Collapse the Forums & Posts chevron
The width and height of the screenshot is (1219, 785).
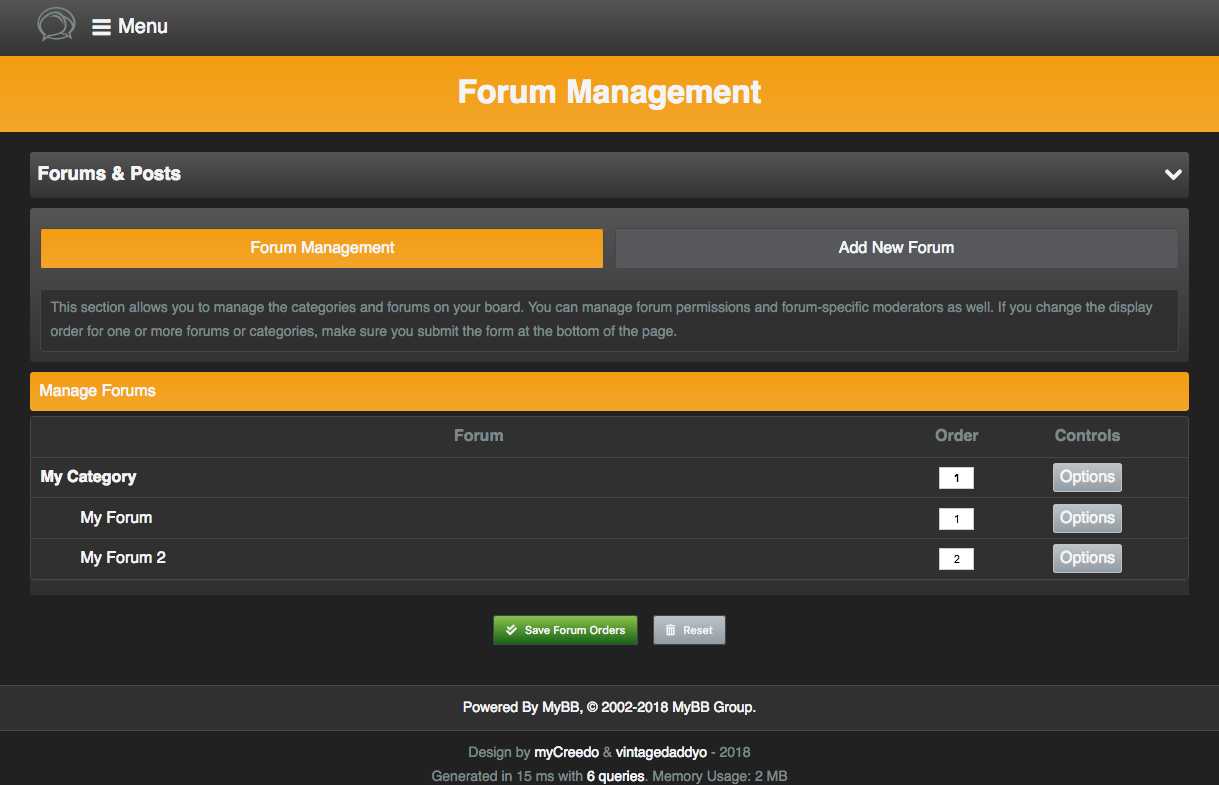1173,174
